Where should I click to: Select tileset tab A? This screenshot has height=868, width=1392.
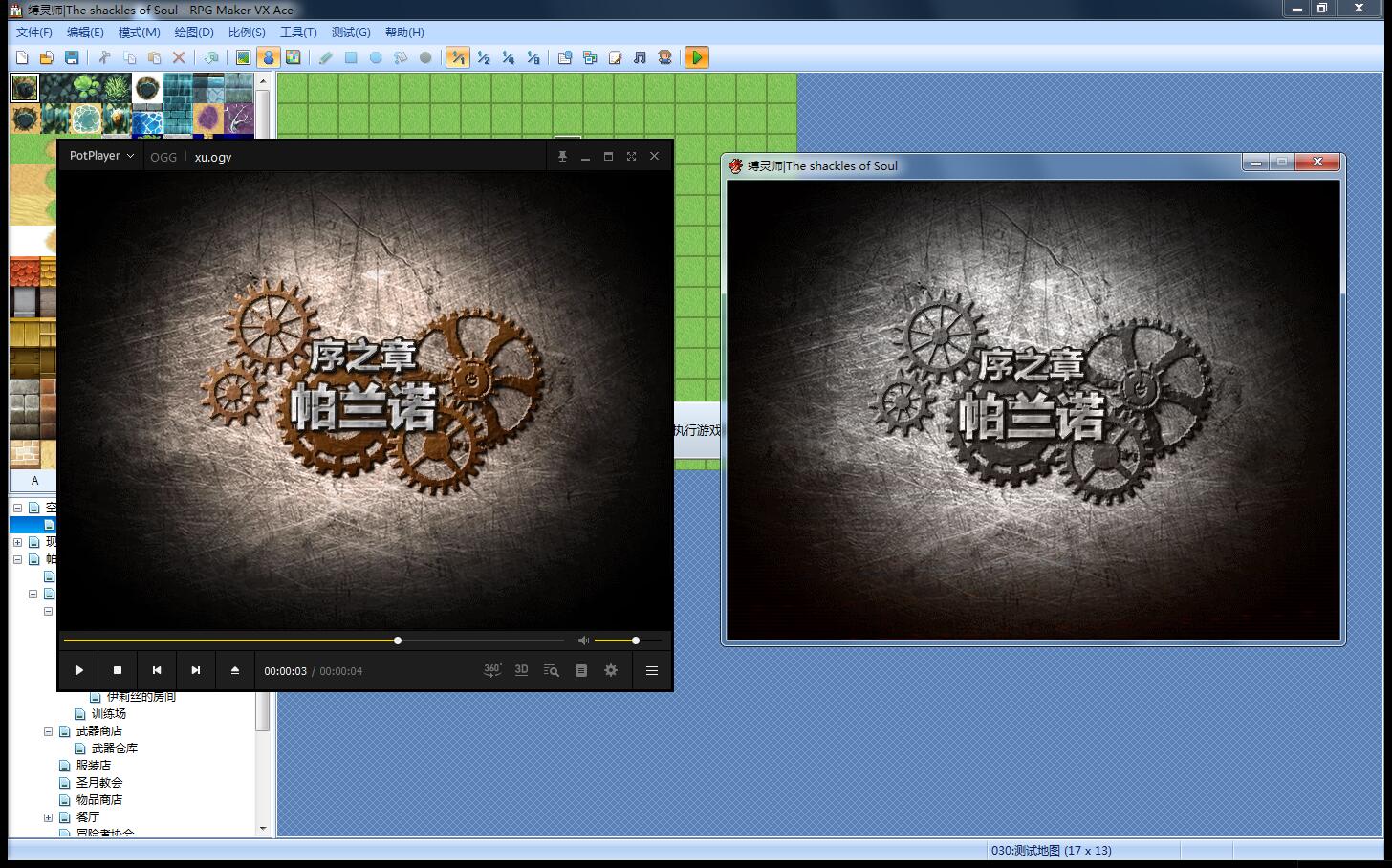tap(35, 481)
